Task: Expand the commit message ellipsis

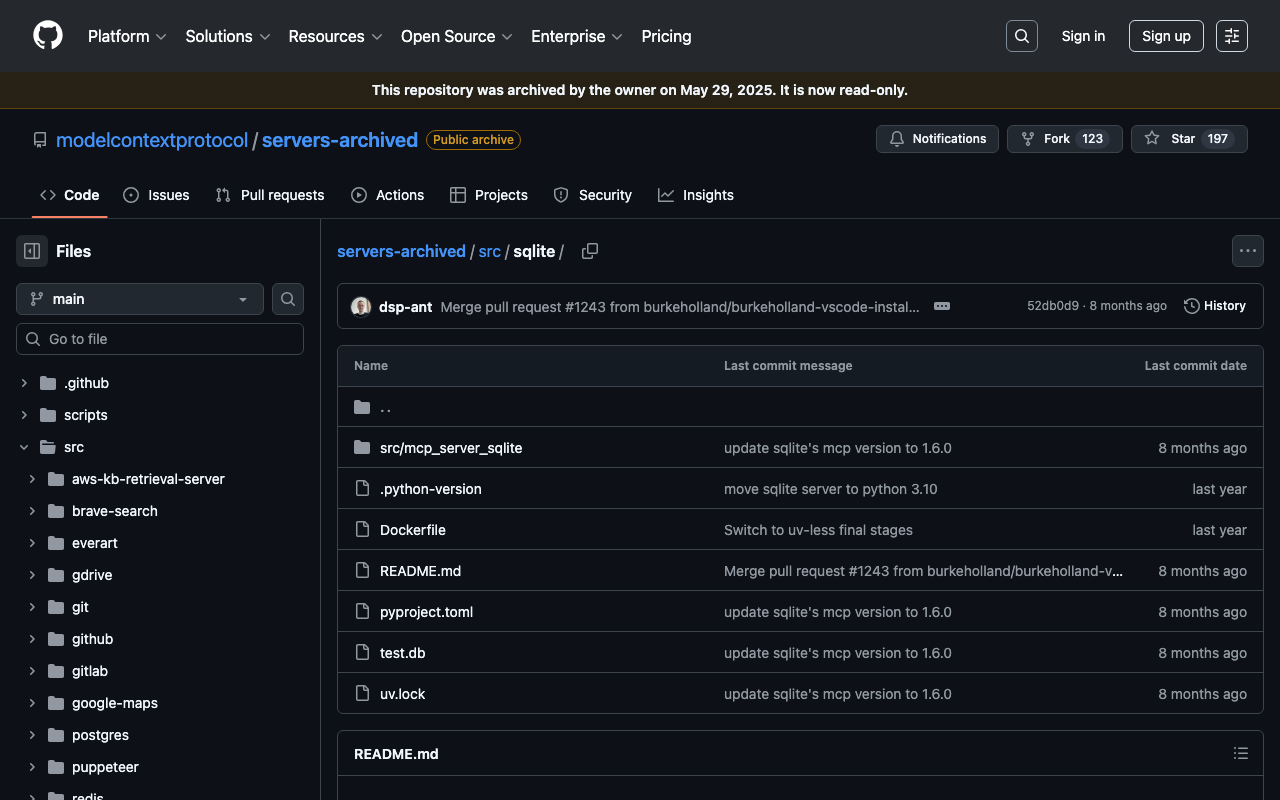Action: pos(942,306)
